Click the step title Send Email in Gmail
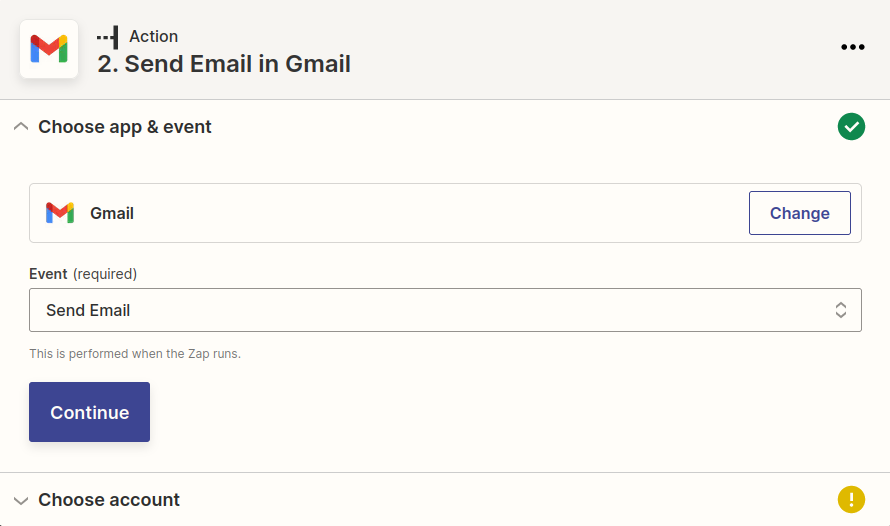890x526 pixels. [x=224, y=65]
